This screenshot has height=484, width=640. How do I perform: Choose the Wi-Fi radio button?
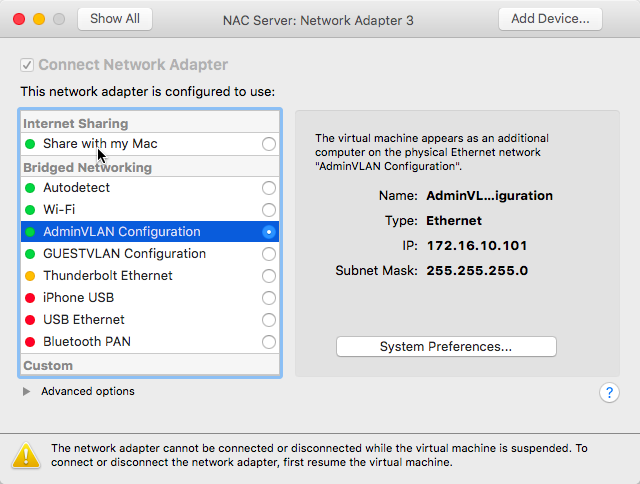(269, 210)
